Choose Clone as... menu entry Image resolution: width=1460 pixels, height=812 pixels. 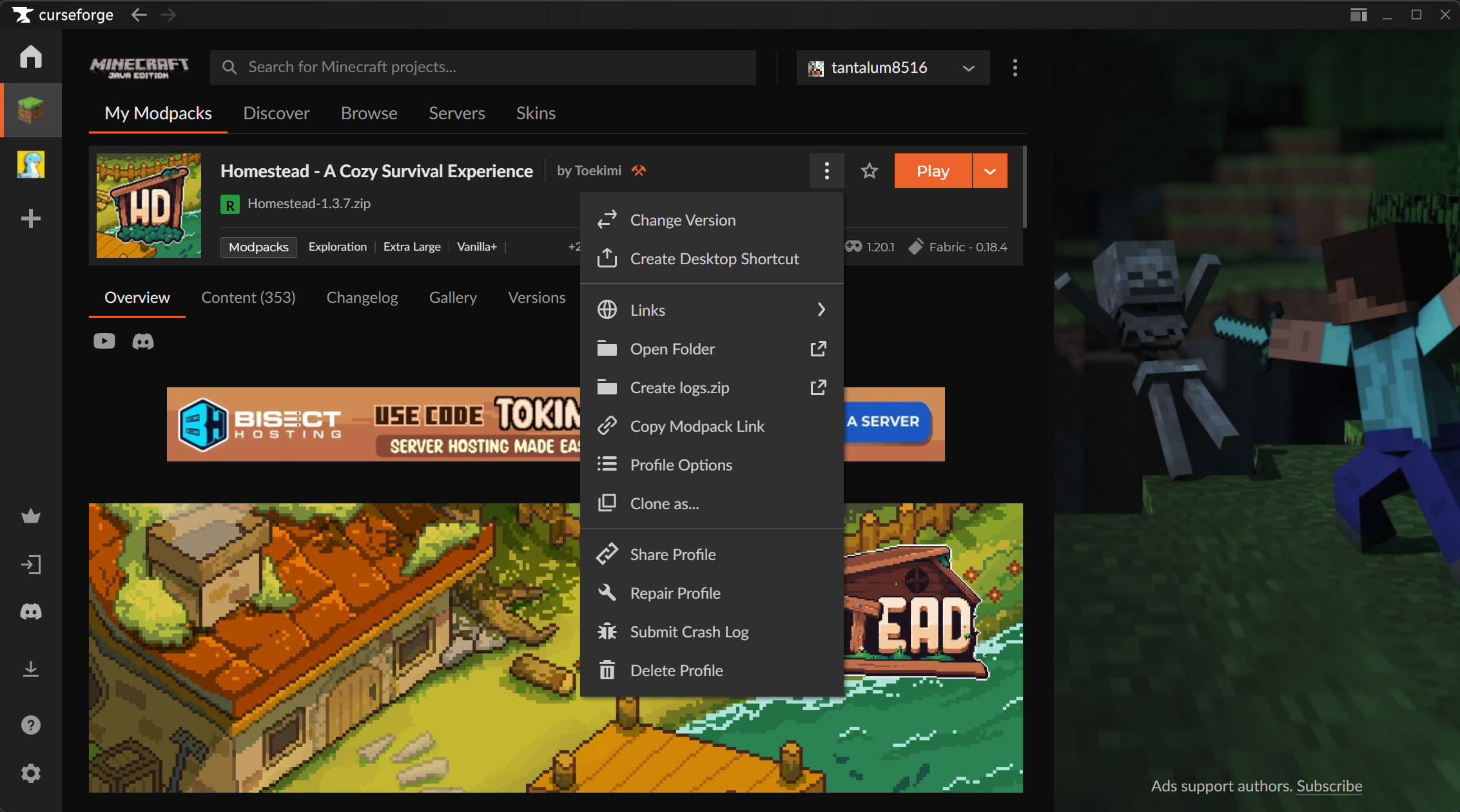[x=712, y=503]
